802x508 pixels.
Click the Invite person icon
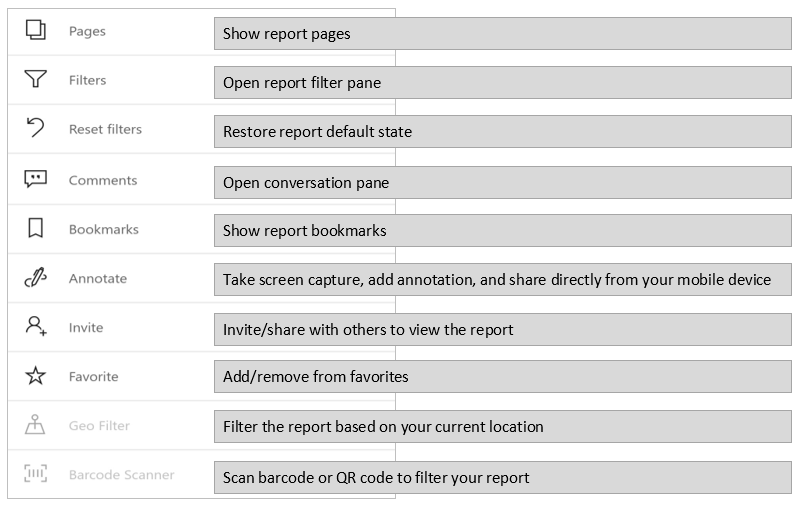36,327
